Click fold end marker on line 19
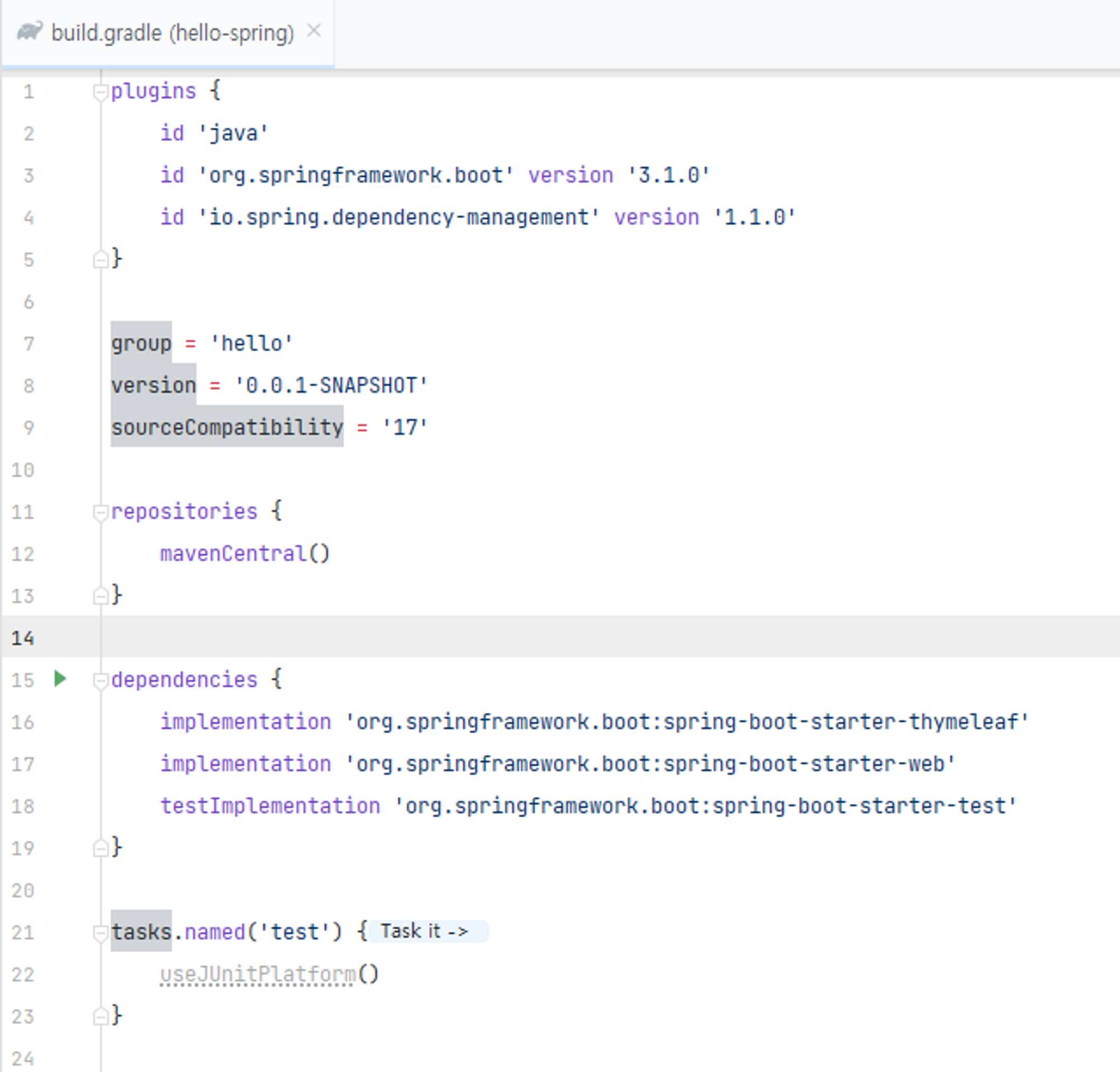1120x1072 pixels. pyautogui.click(x=100, y=848)
